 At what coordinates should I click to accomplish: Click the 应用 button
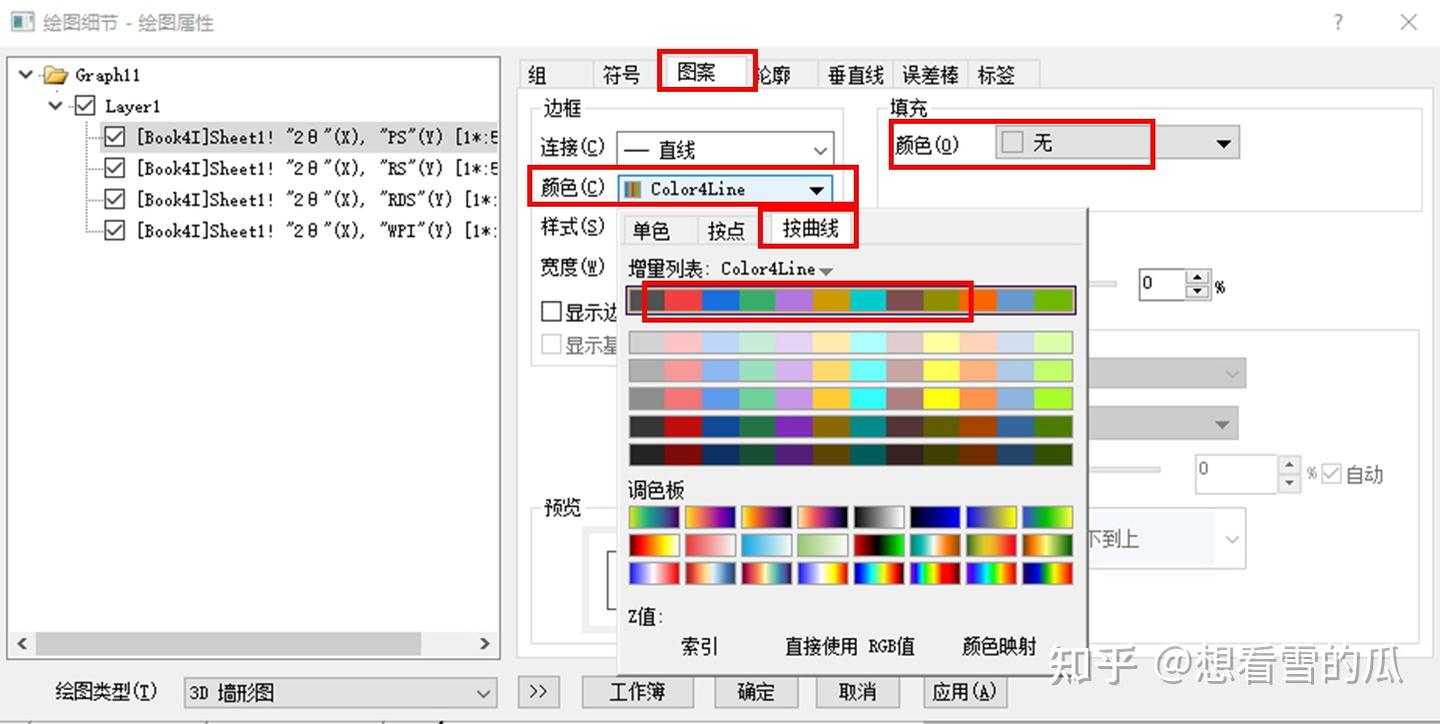pos(963,691)
